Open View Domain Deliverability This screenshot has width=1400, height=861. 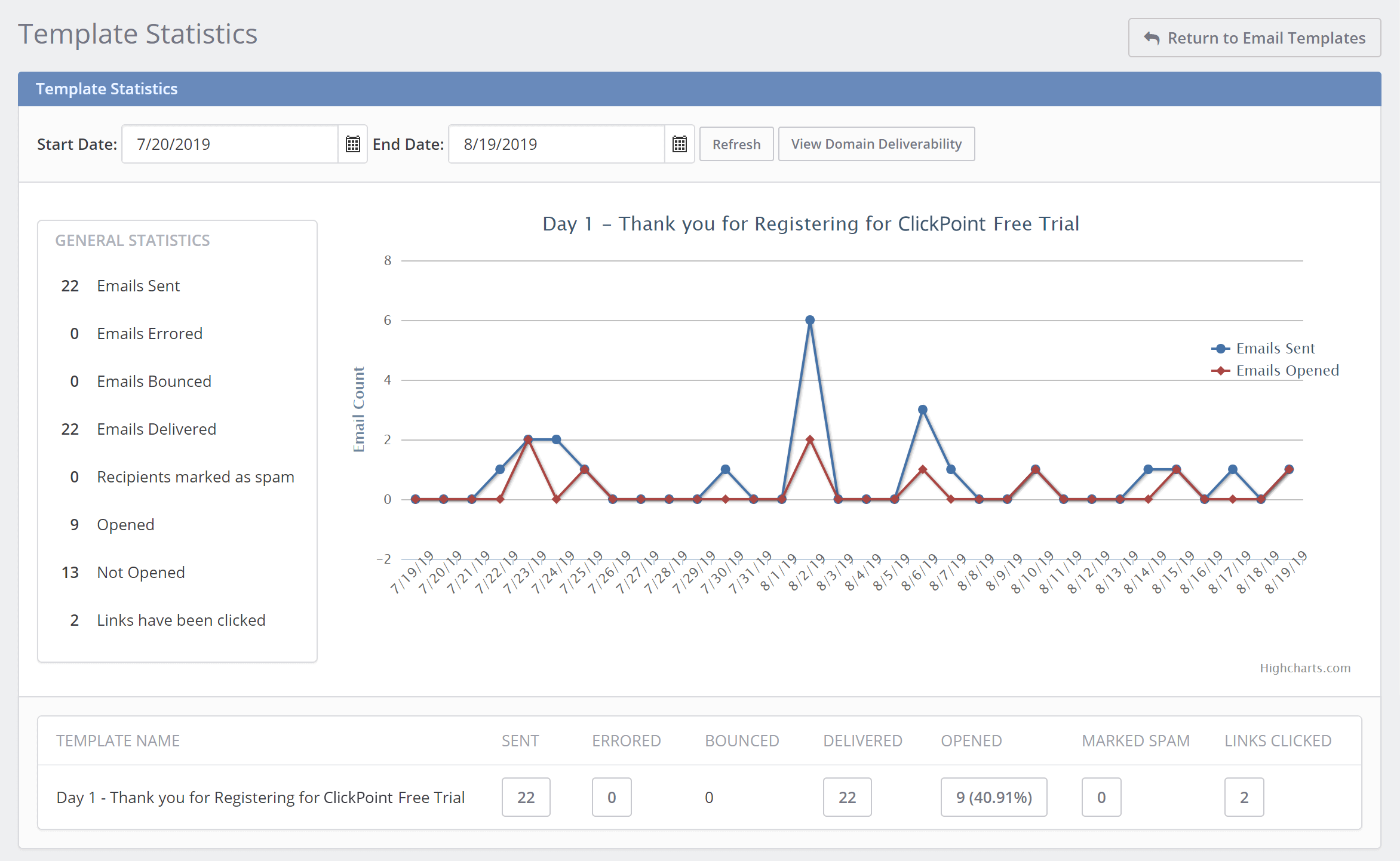(876, 144)
